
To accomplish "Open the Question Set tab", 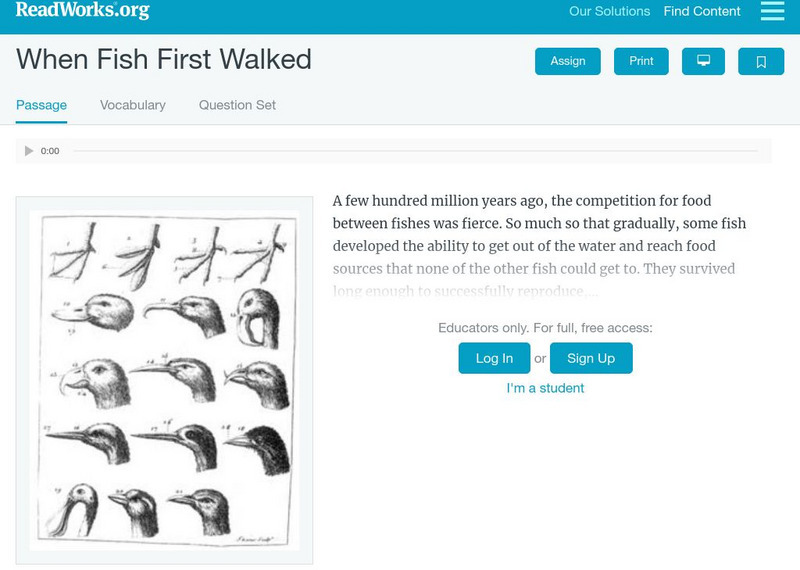I will pos(237,105).
